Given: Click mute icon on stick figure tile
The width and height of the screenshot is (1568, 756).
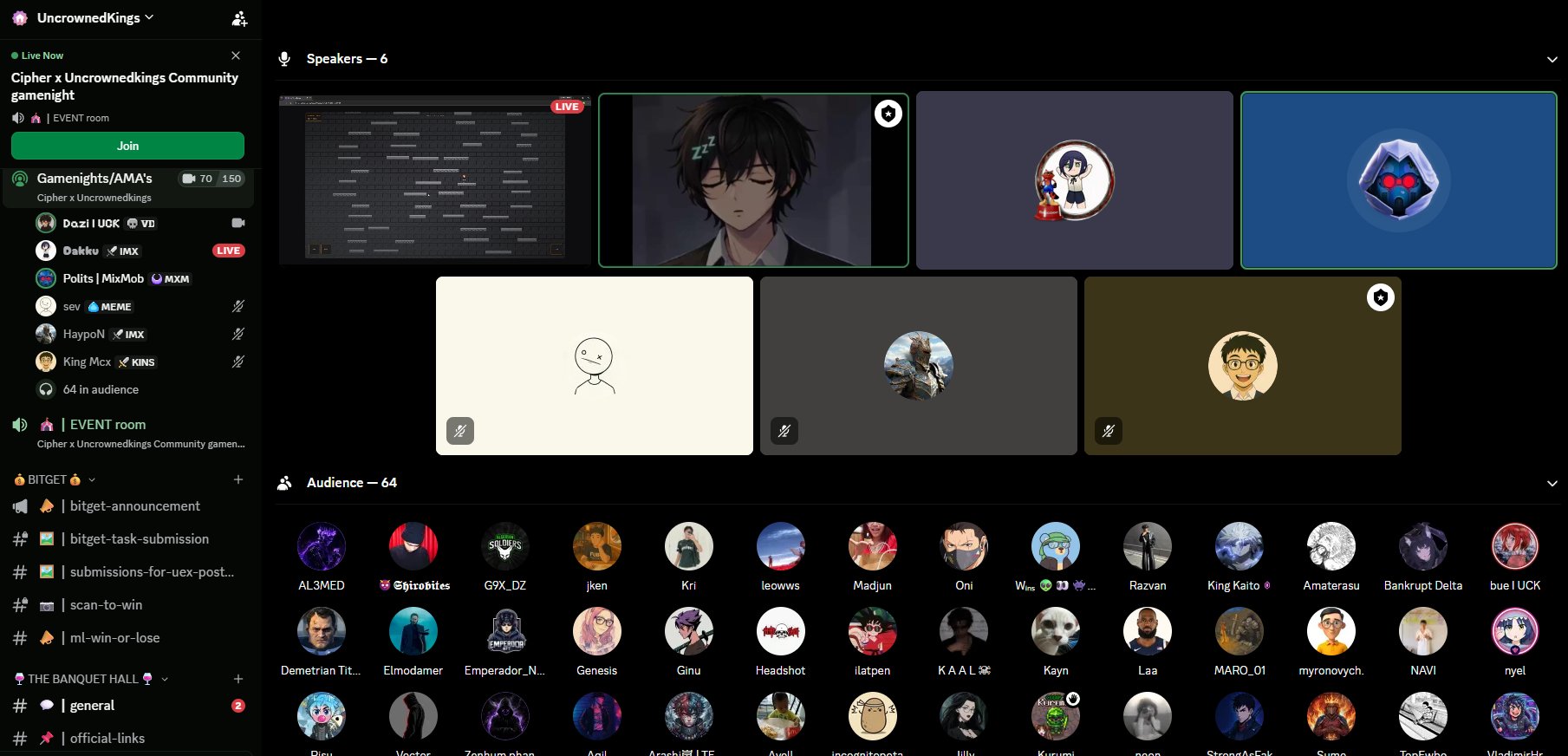Looking at the screenshot, I should pyautogui.click(x=460, y=431).
